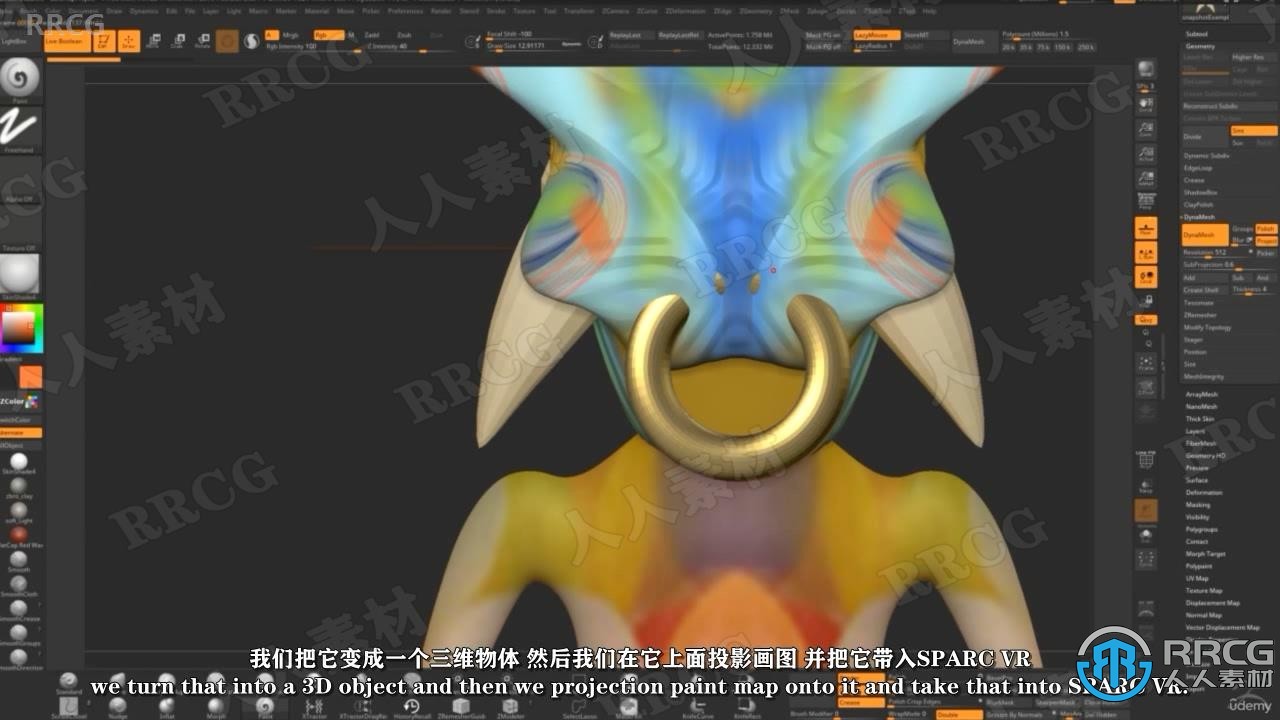Click the orange Gizmo 3D icon
The image size is (1280, 720).
pos(227,41)
